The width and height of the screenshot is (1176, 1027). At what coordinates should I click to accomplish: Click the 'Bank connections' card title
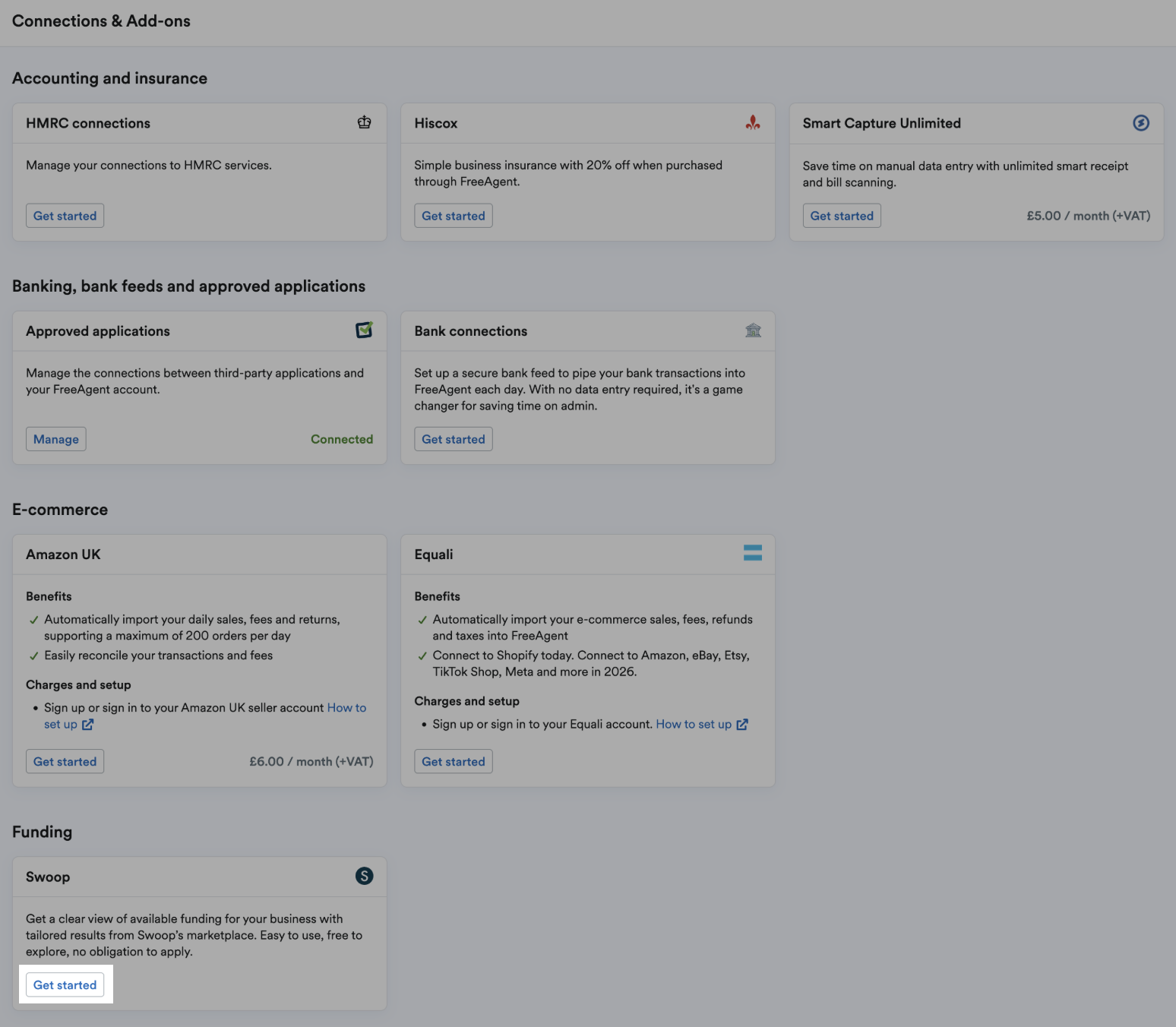click(x=471, y=331)
